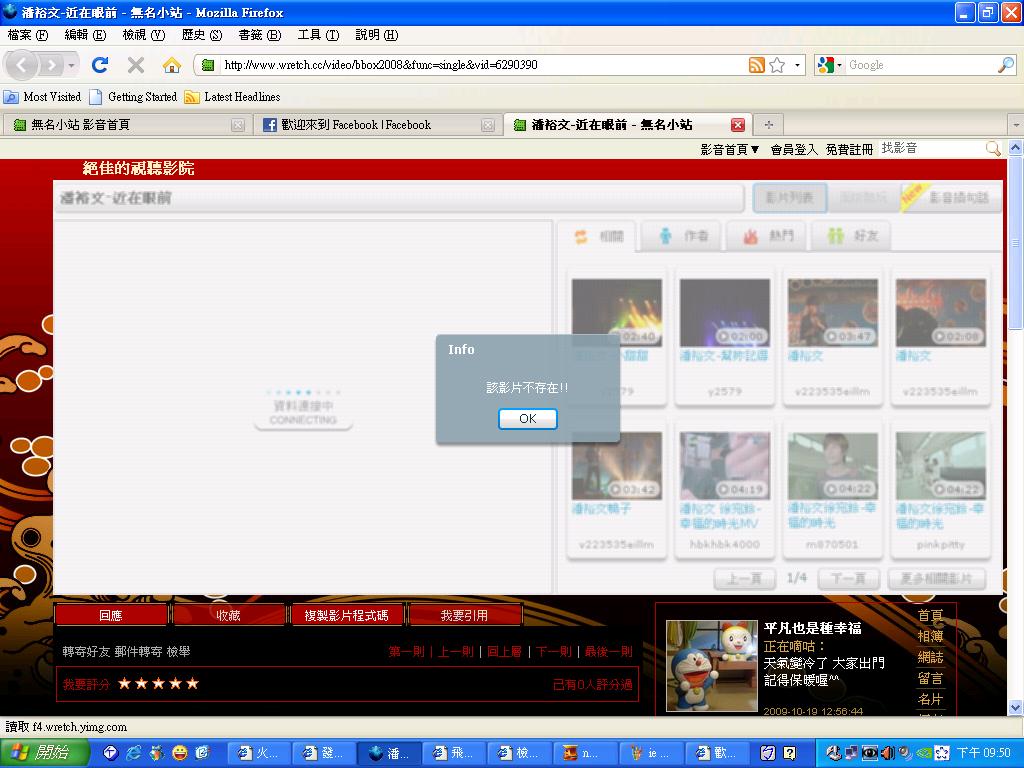
Task: Click the 複製影片程式碼 button
Action: [346, 615]
